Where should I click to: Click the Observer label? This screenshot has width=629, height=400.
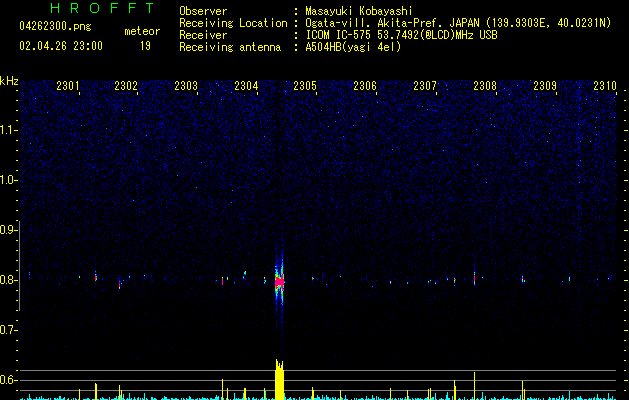(203, 11)
